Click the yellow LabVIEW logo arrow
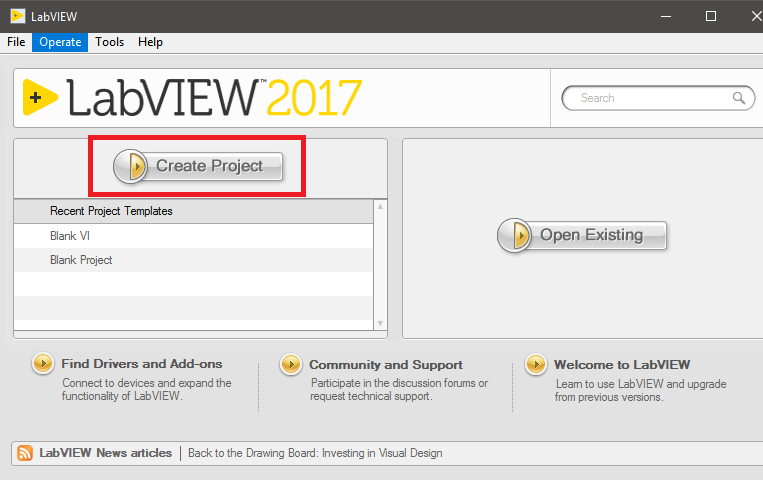This screenshot has width=763, height=480. pos(40,97)
